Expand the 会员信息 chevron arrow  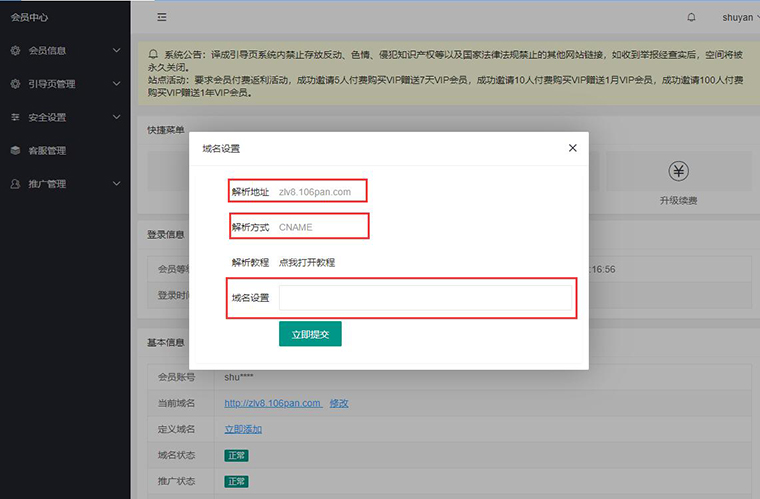pyautogui.click(x=117, y=50)
